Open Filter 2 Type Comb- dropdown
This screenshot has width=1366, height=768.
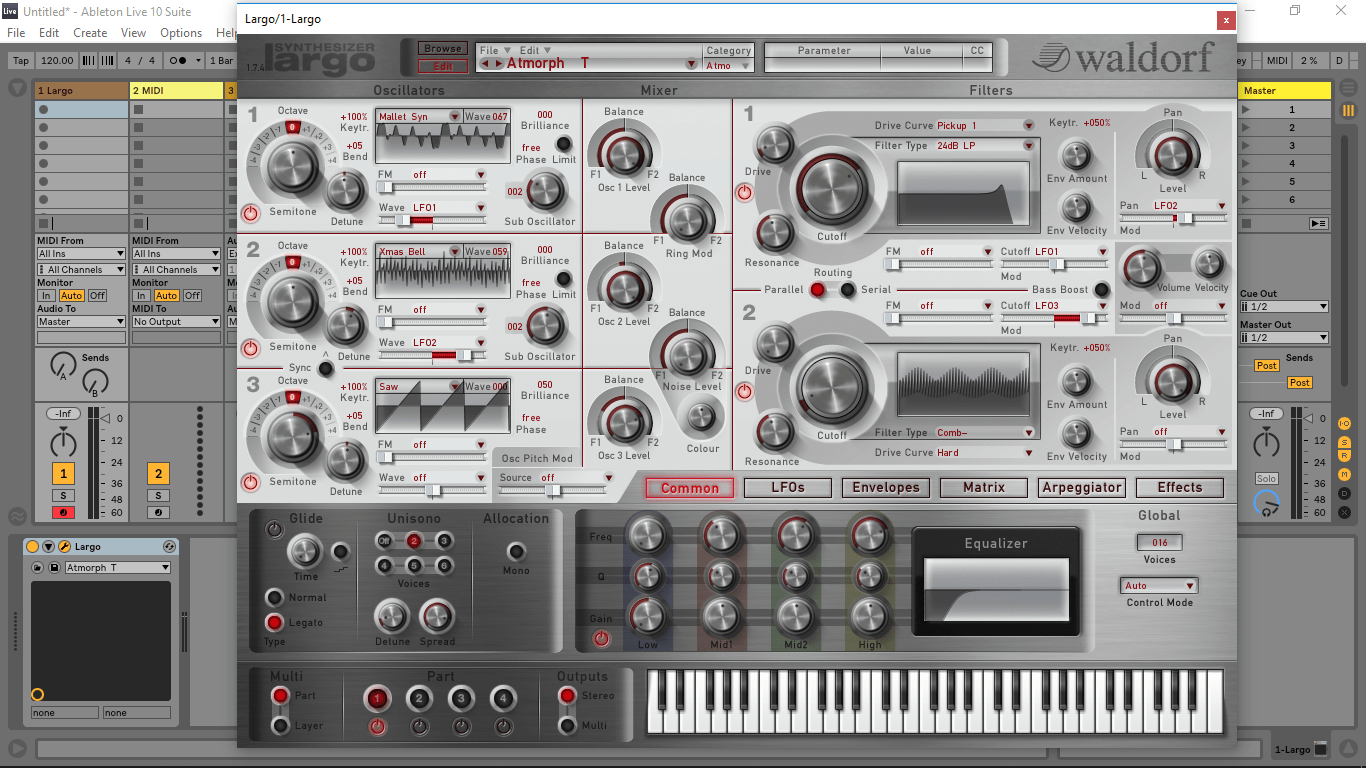point(984,433)
